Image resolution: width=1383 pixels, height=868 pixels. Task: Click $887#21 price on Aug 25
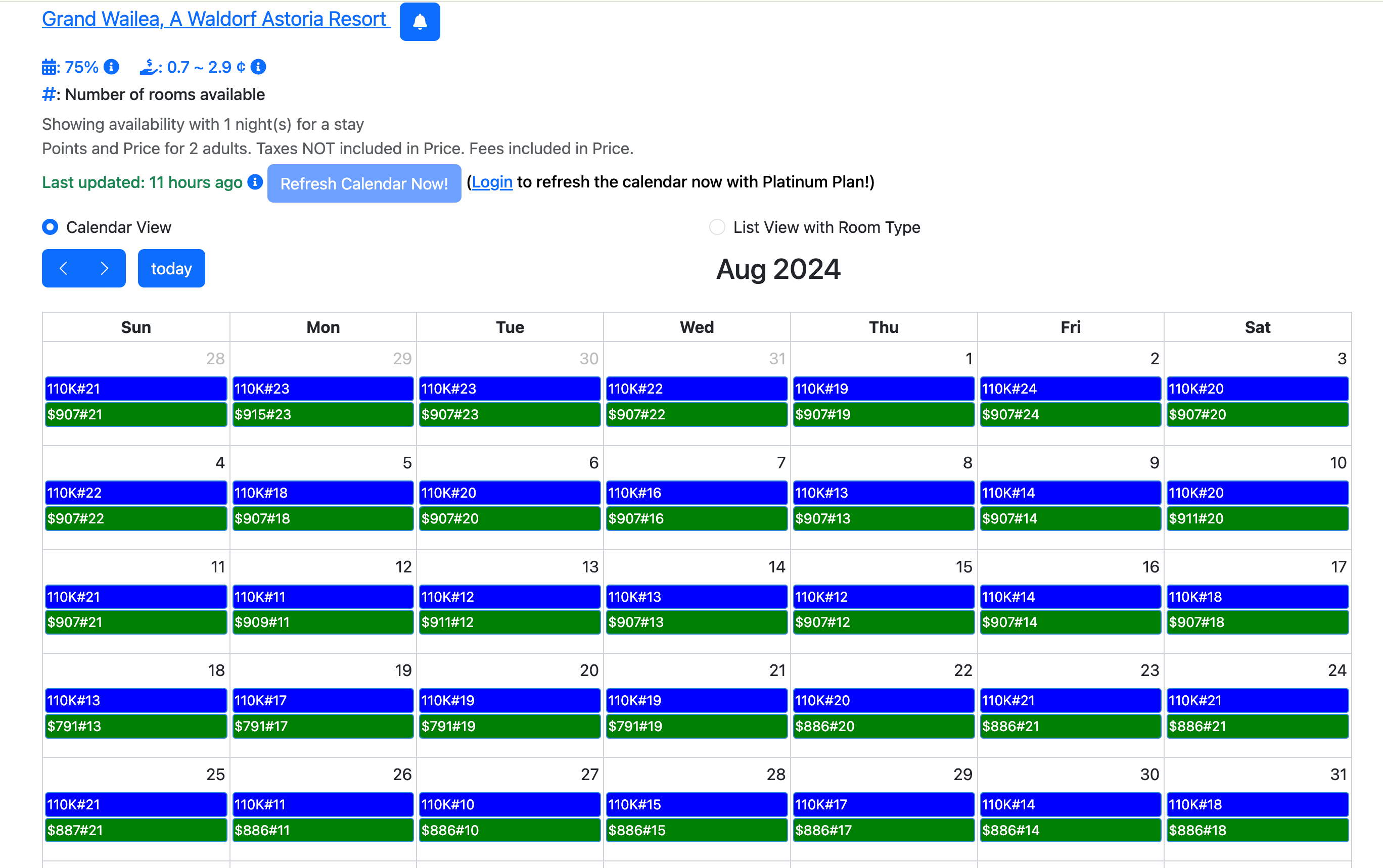pyautogui.click(x=135, y=830)
